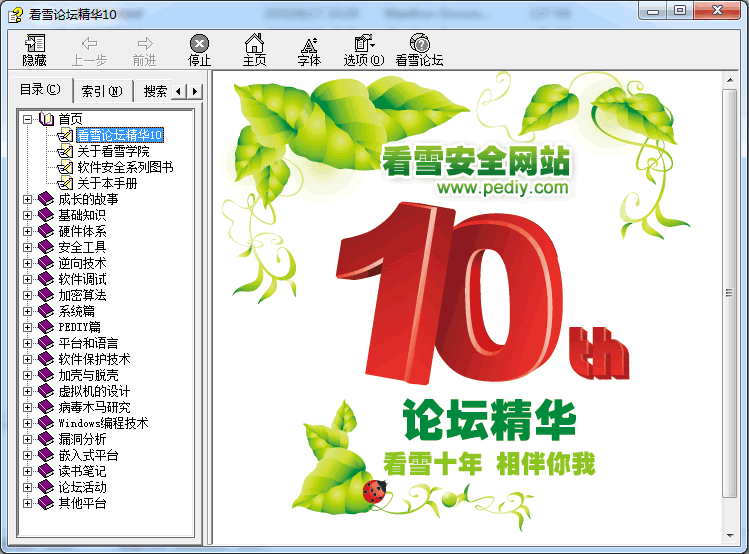
Task: Maximize the 看雪论坛精华10 window
Action: pyautogui.click(x=680, y=11)
